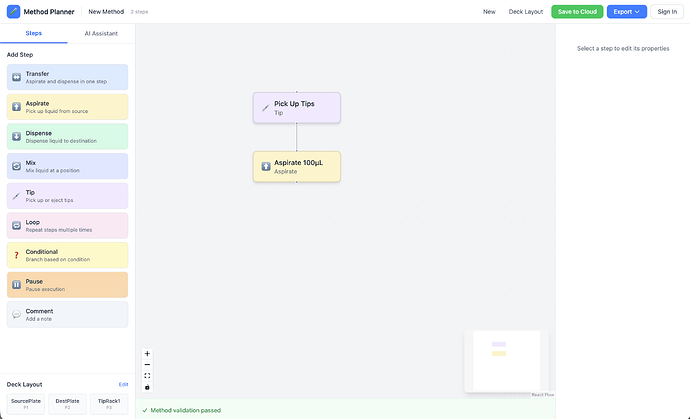Add a Dispense step from the list

coord(67,137)
